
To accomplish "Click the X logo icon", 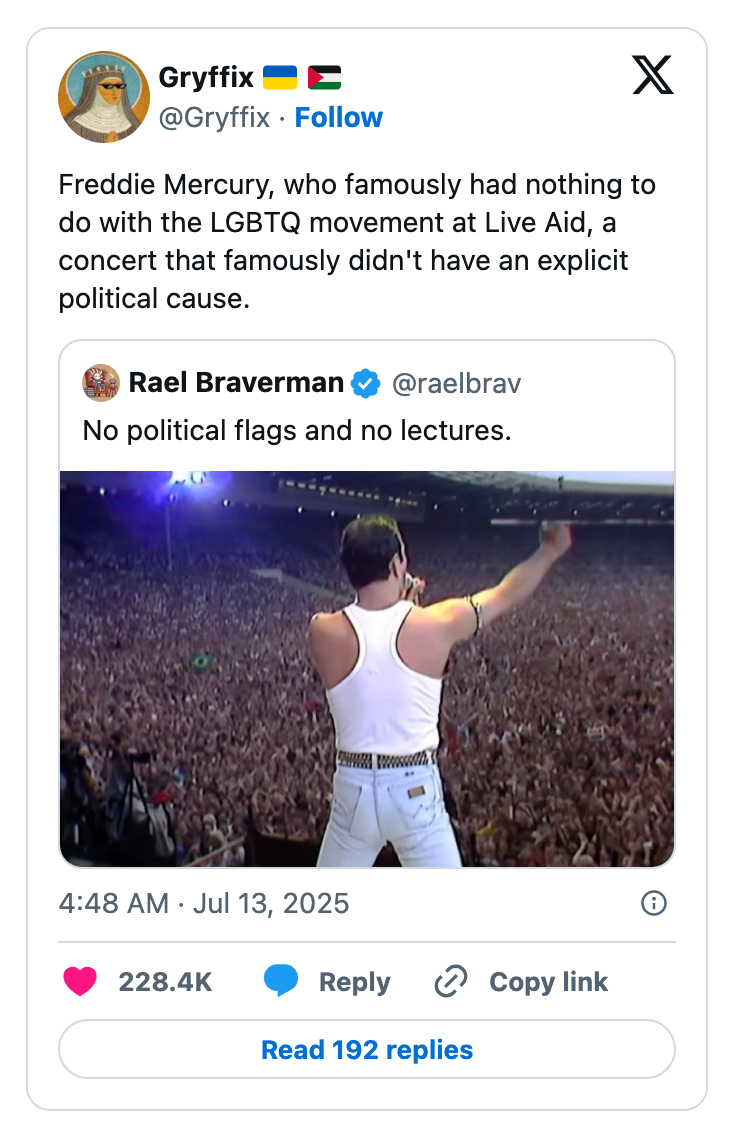I will (x=653, y=75).
